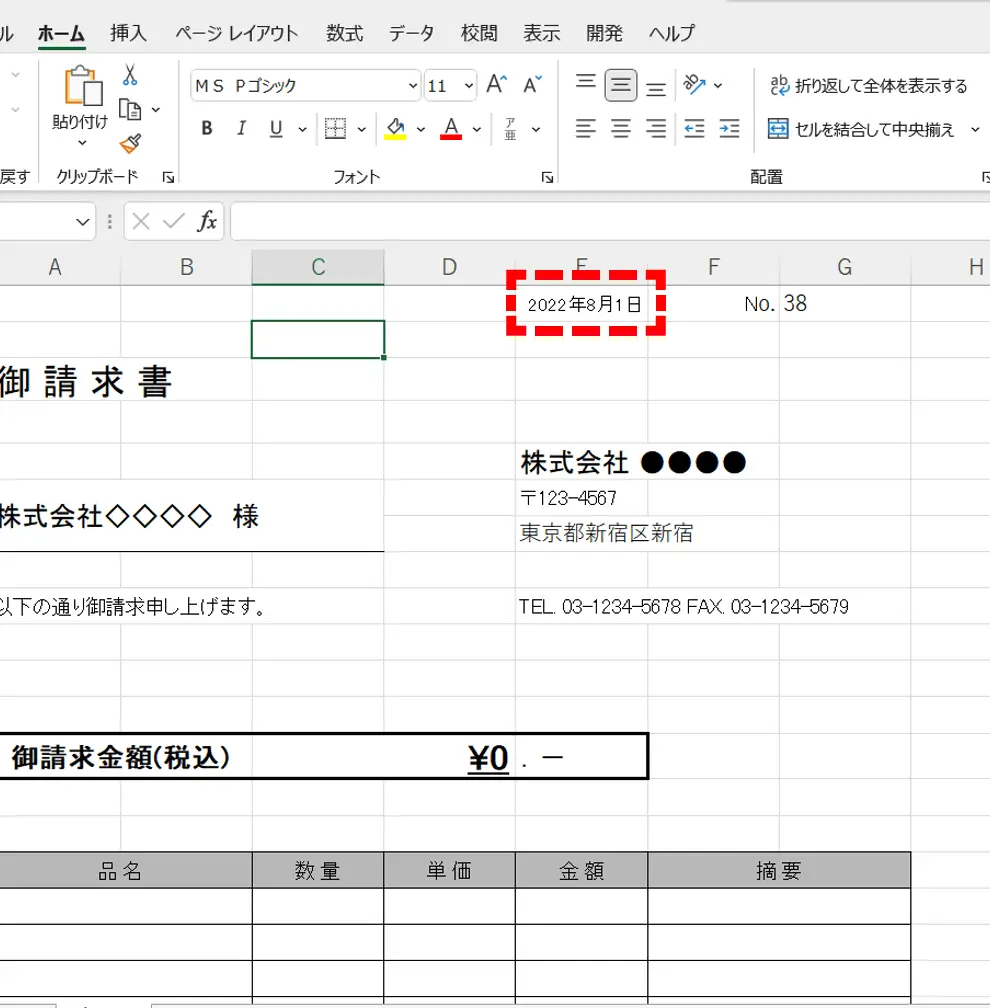Screen dimensions: 990x1008
Task: Apply the yellow fill color bucket
Action: click(395, 128)
